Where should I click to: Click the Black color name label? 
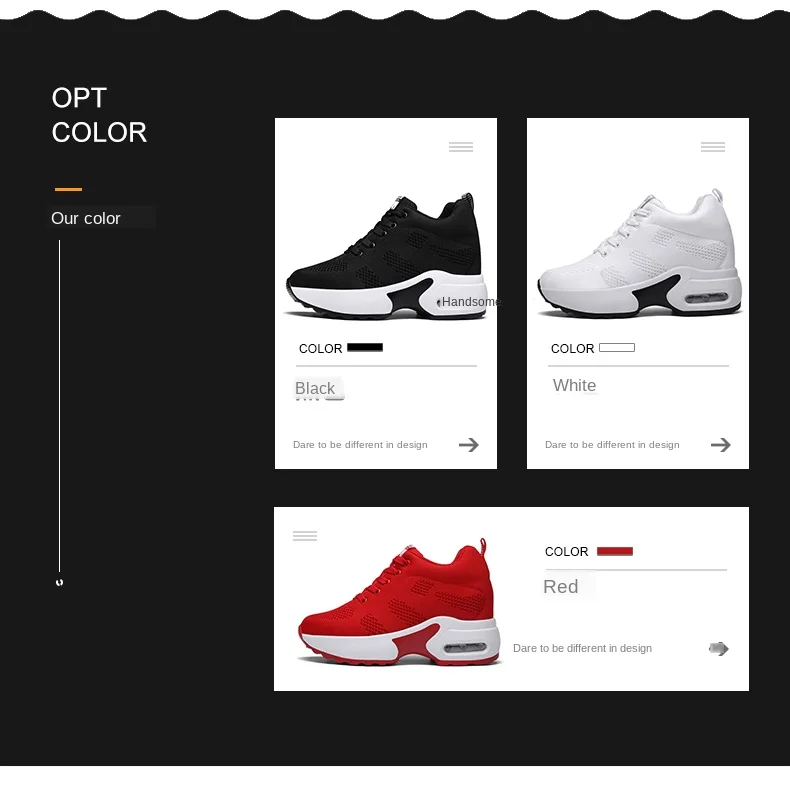315,388
